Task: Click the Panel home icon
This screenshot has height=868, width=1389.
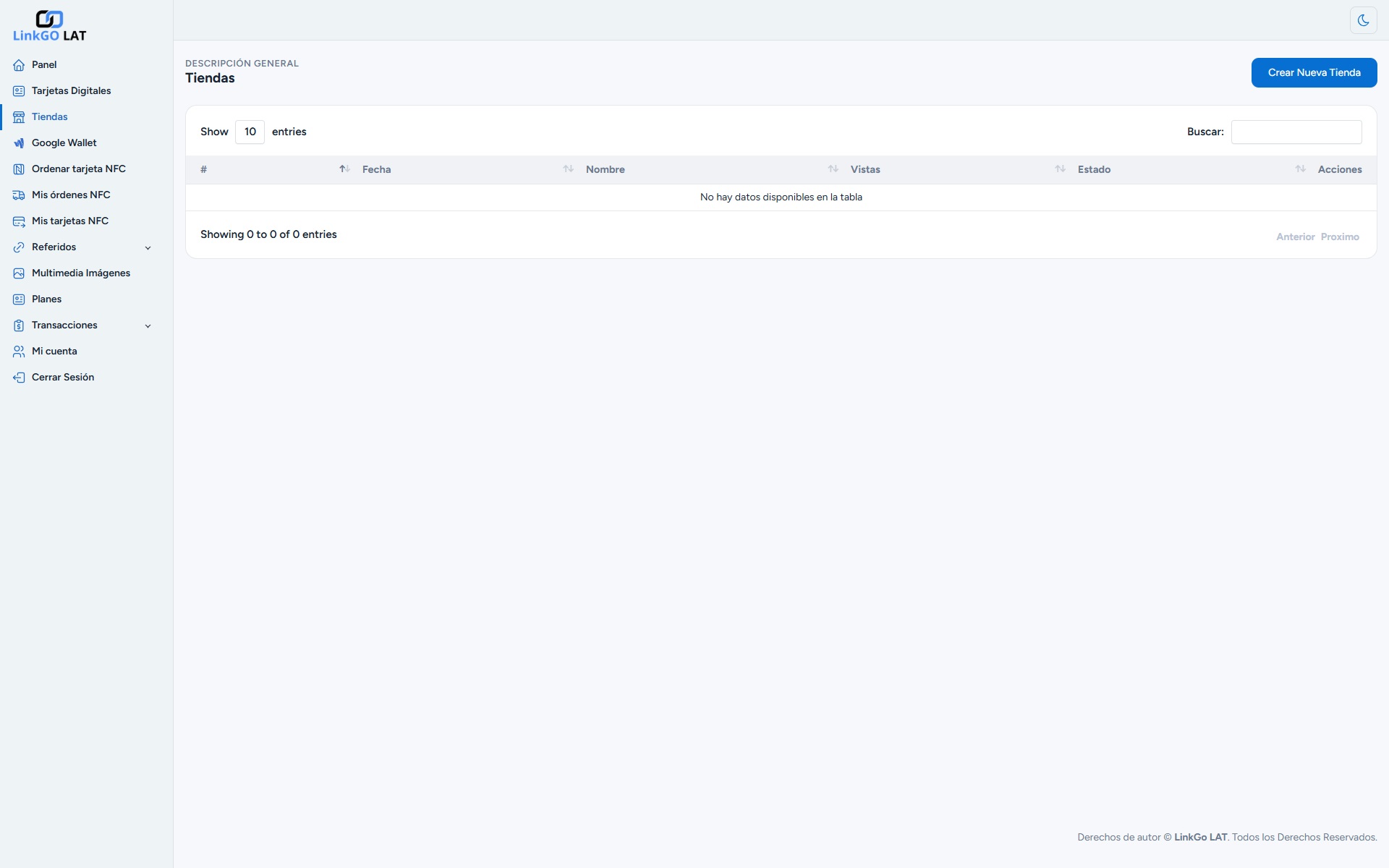Action: pos(19,65)
